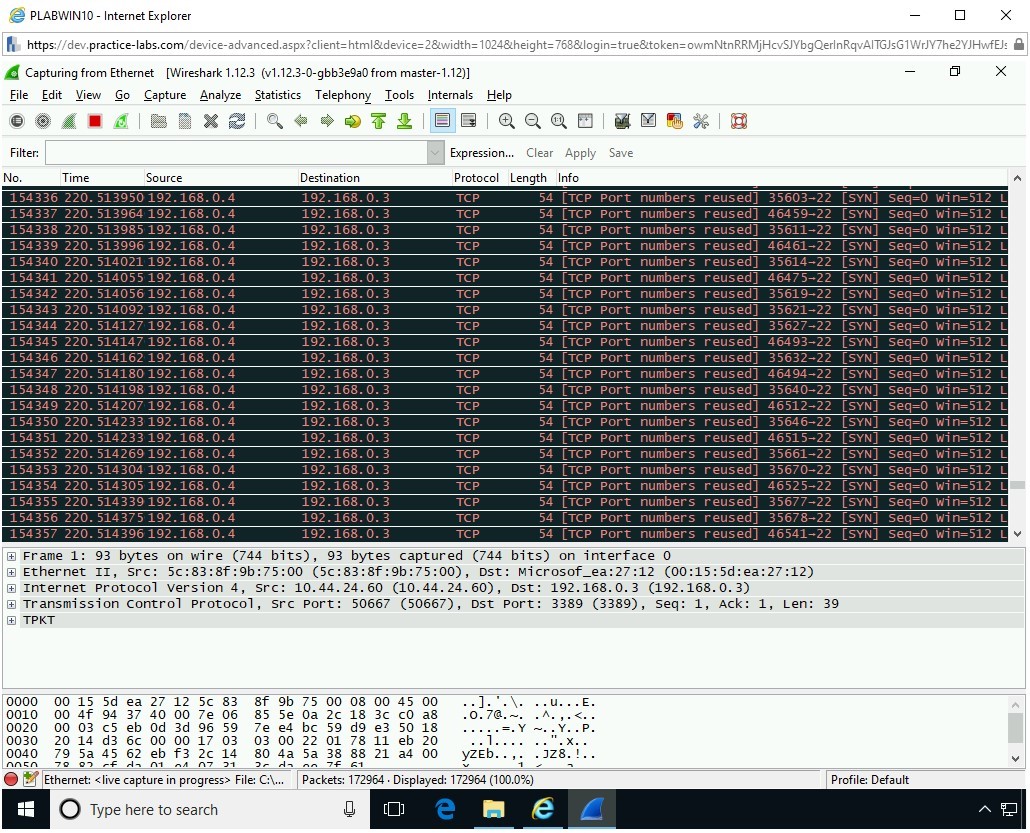The image size is (1030, 833).
Task: Toggle colorize packet list
Action: pyautogui.click(x=442, y=121)
